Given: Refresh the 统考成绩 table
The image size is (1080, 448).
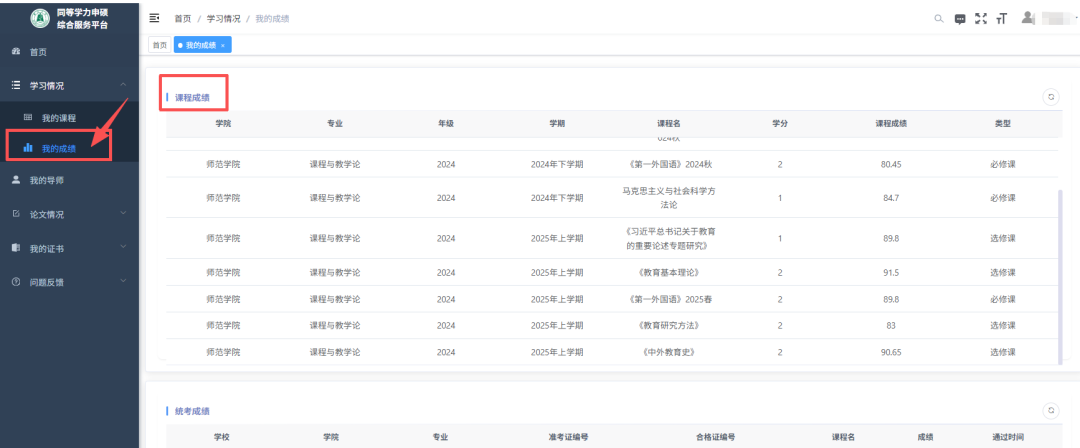Looking at the screenshot, I should 1050,410.
